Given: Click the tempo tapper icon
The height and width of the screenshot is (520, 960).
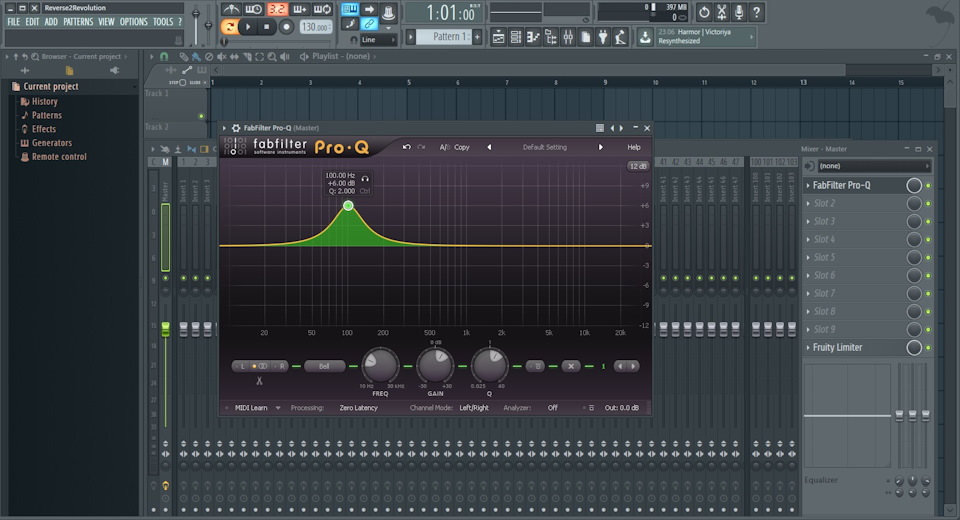Looking at the screenshot, I should tap(620, 37).
